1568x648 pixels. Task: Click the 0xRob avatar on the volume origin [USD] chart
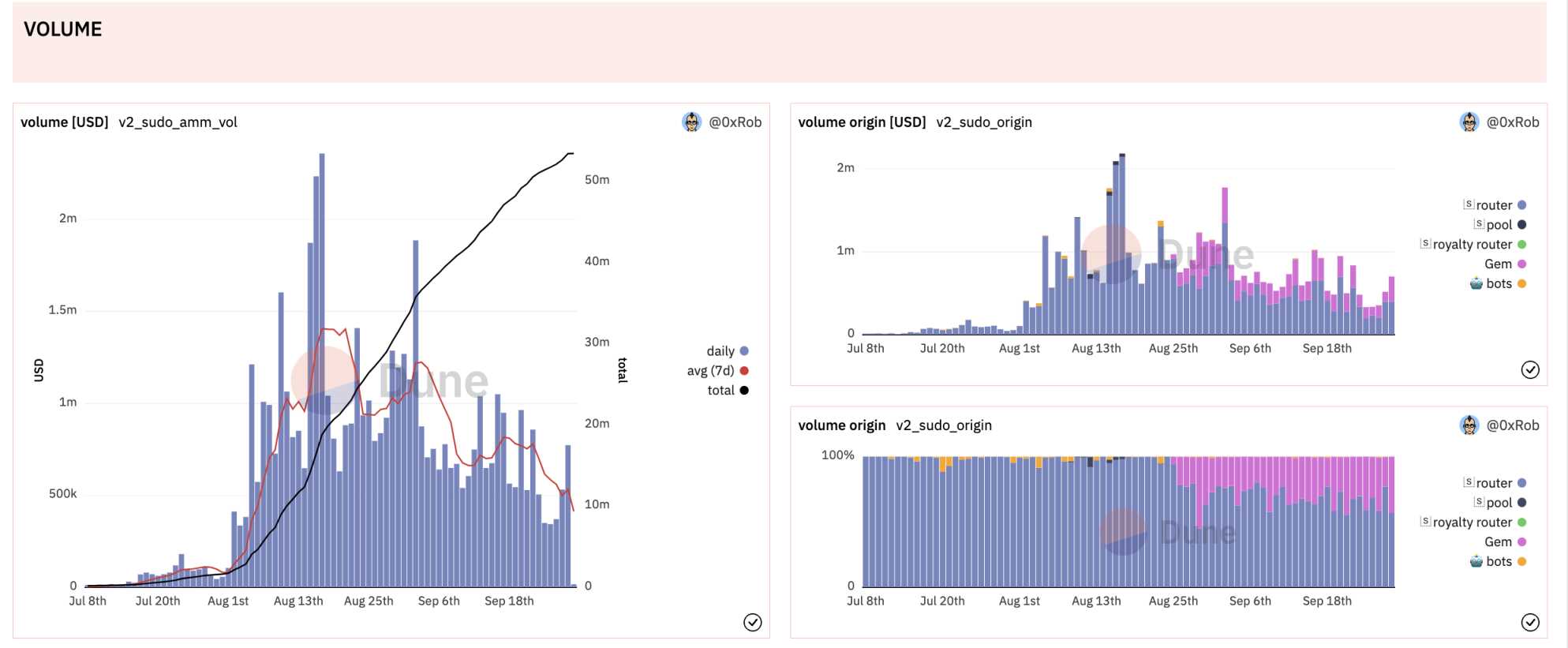click(x=1469, y=122)
